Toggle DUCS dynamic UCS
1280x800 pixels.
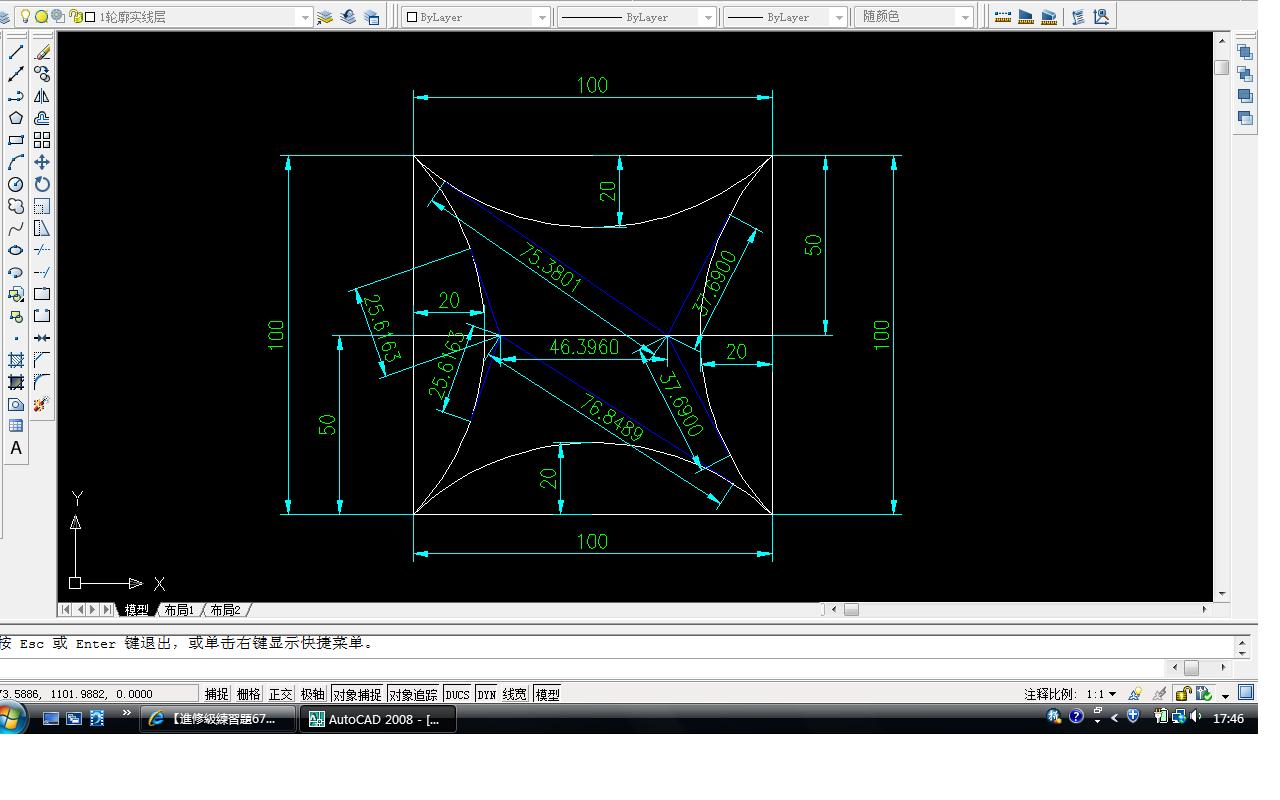[x=458, y=694]
